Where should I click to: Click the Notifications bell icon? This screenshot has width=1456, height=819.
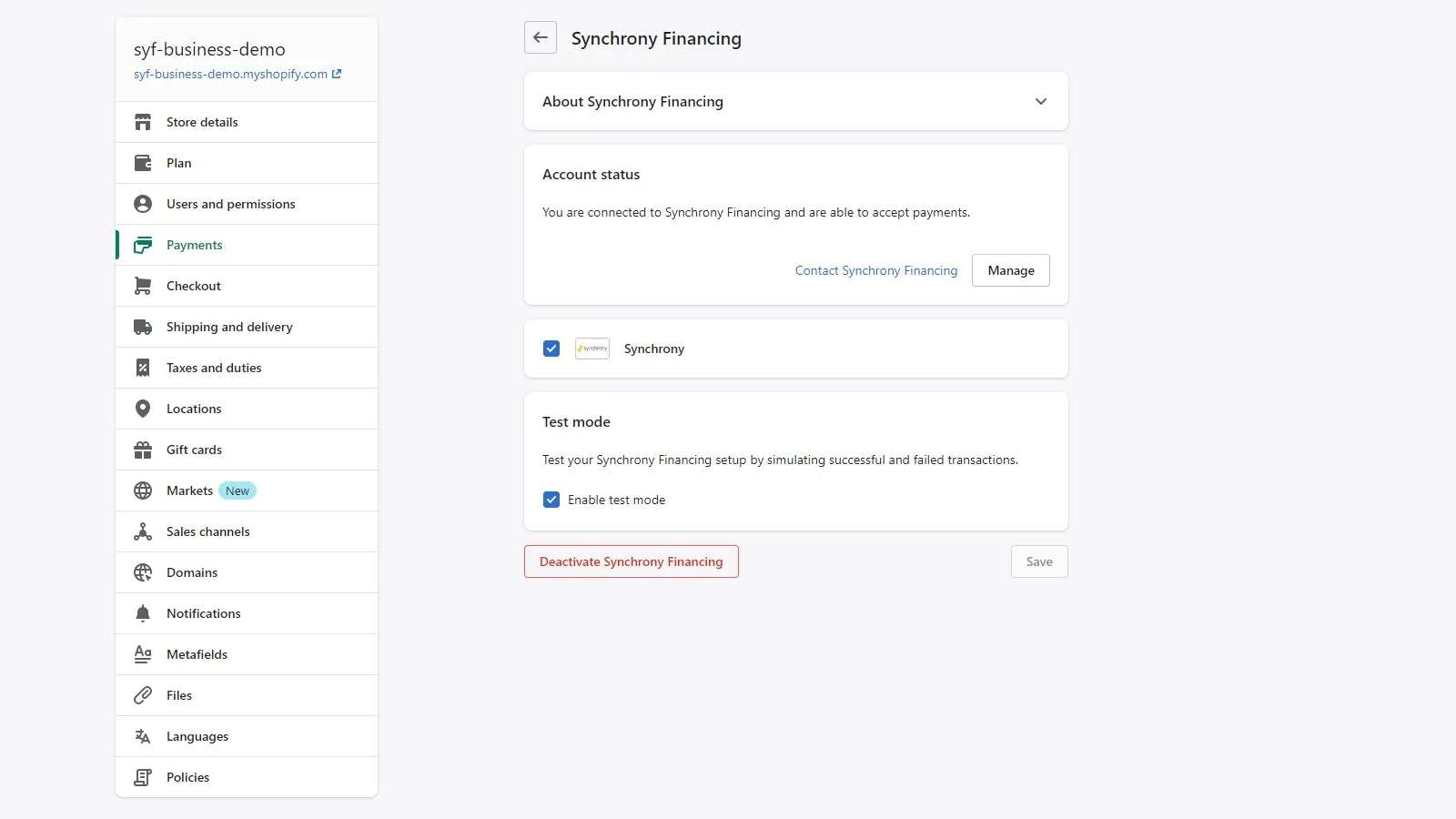[x=143, y=613]
